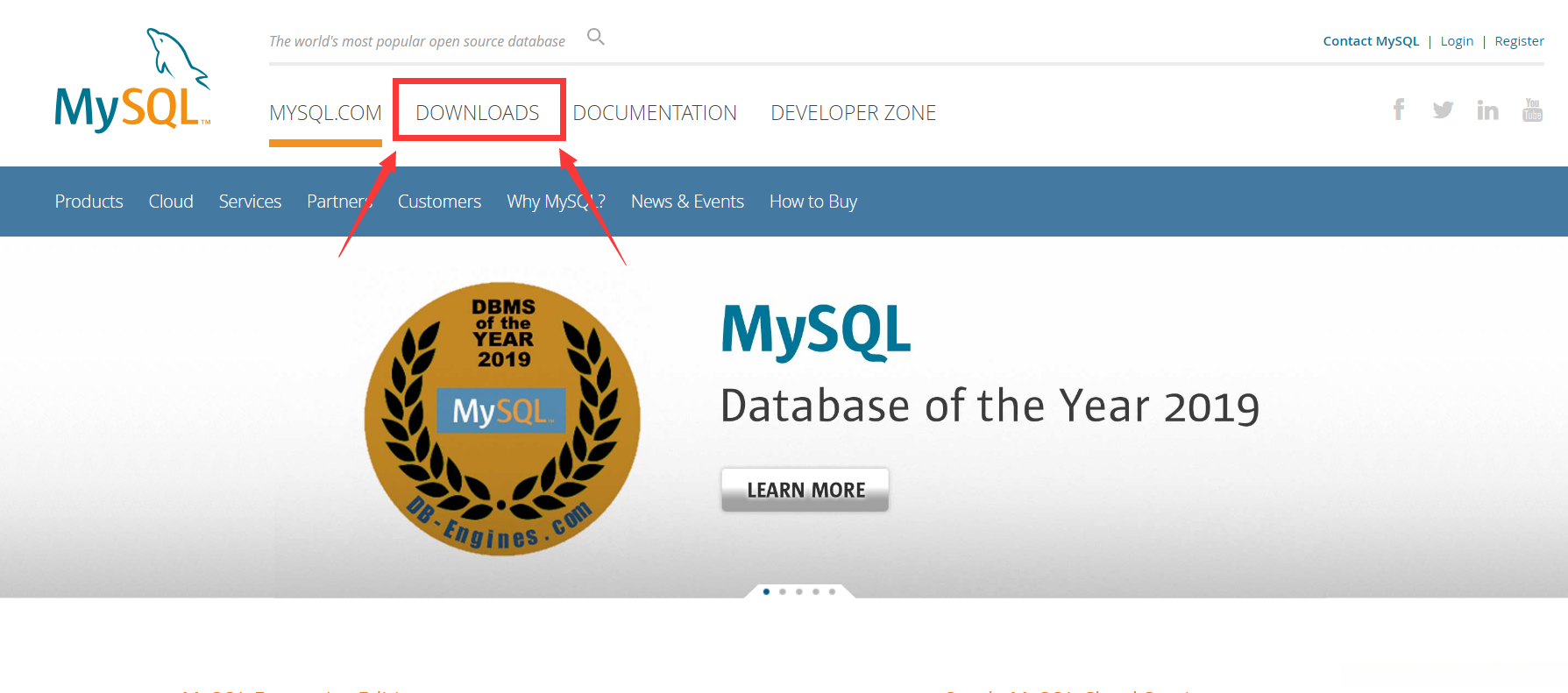Go to News & Events
Viewport: 1568px width, 693px height.
click(x=687, y=202)
